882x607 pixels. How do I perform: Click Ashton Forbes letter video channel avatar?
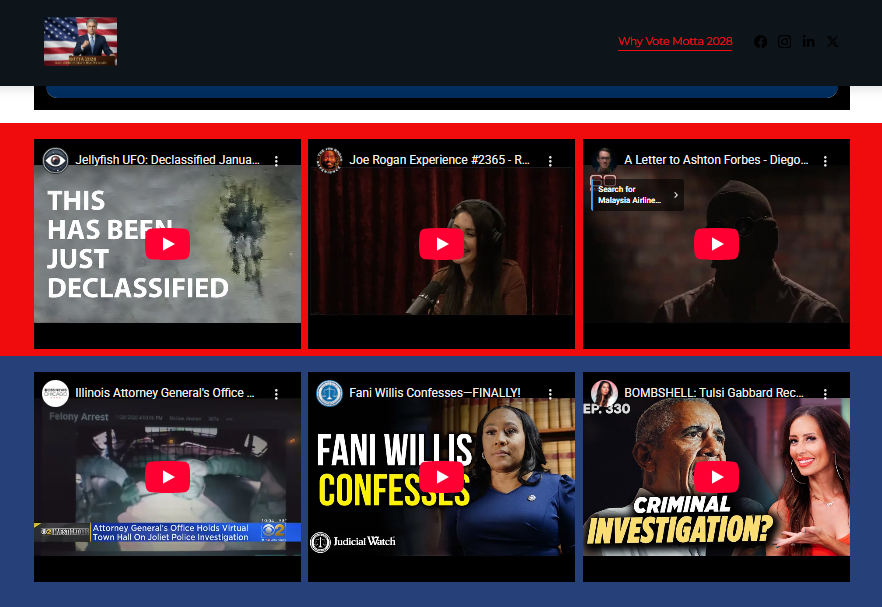pyautogui.click(x=605, y=160)
